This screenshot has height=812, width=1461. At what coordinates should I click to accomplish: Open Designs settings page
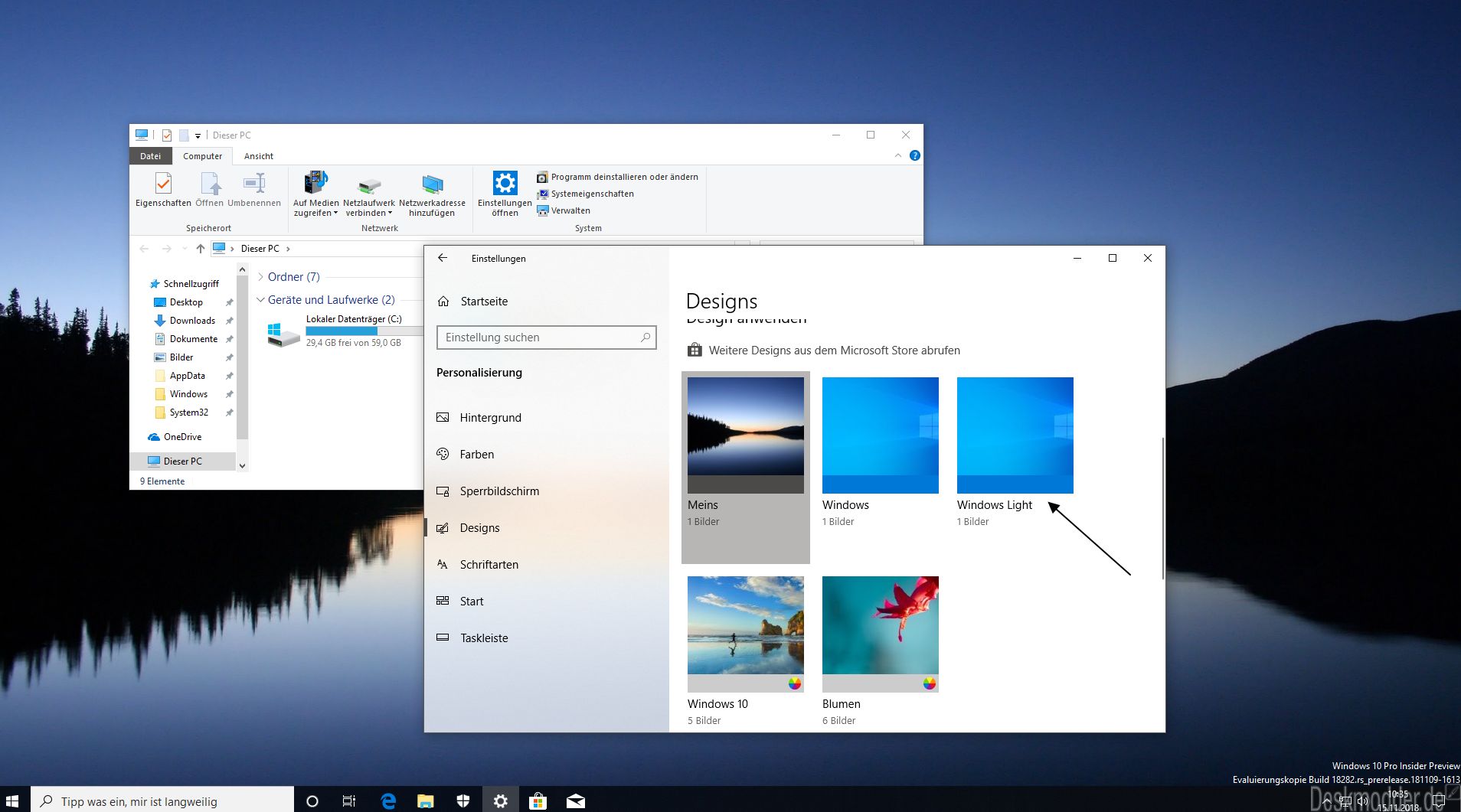pyautogui.click(x=479, y=528)
